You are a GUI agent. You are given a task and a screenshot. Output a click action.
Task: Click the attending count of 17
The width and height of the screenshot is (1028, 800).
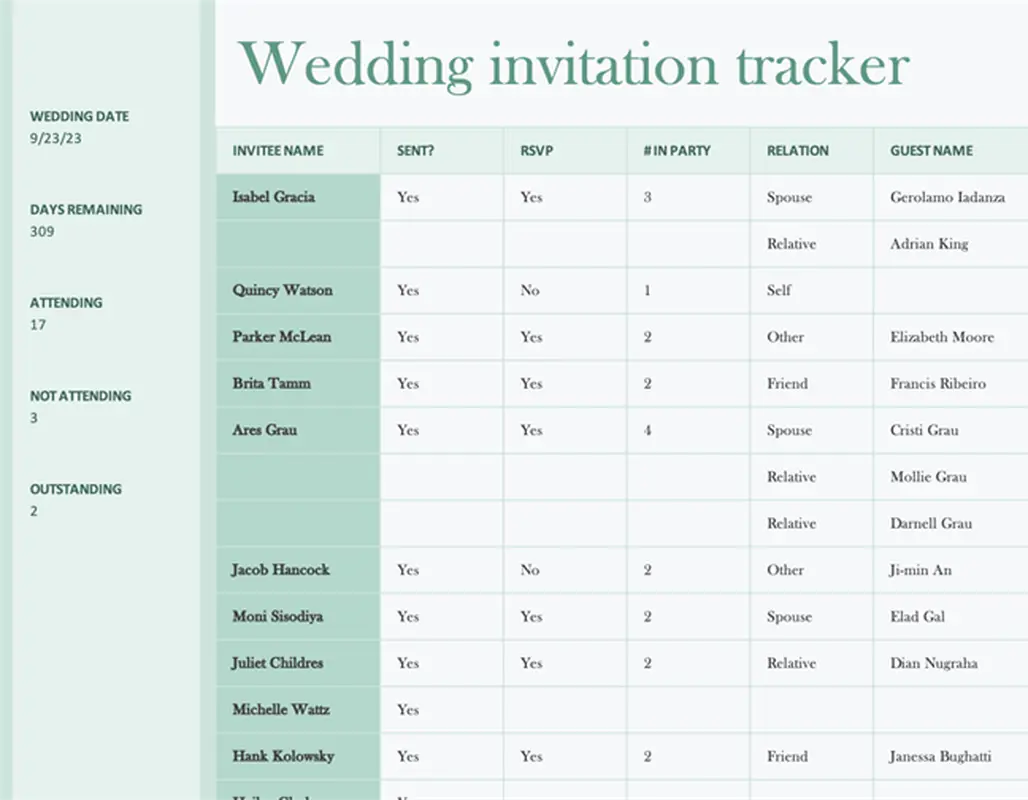coord(38,325)
